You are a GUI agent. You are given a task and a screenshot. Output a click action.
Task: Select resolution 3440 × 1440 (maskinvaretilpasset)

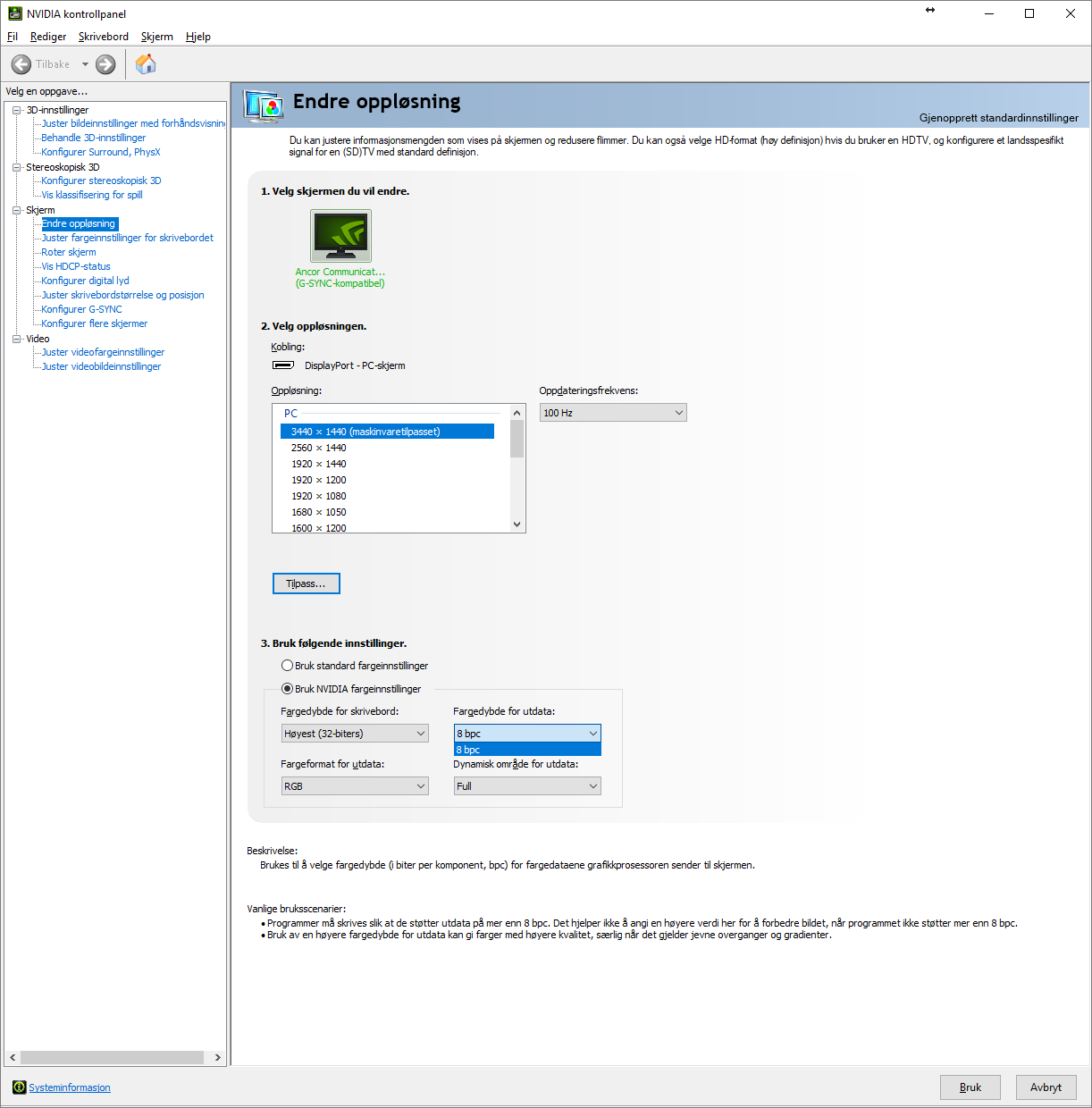pyautogui.click(x=387, y=432)
